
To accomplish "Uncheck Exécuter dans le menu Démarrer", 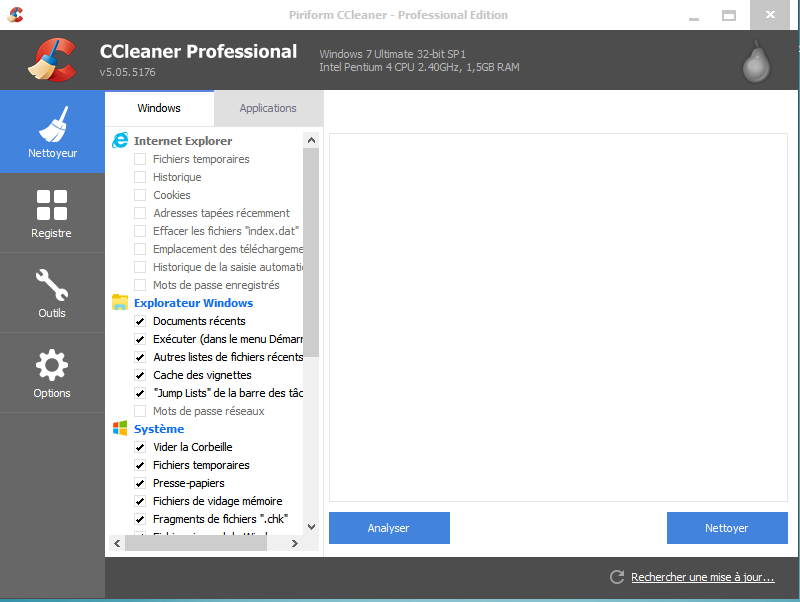I will (140, 339).
